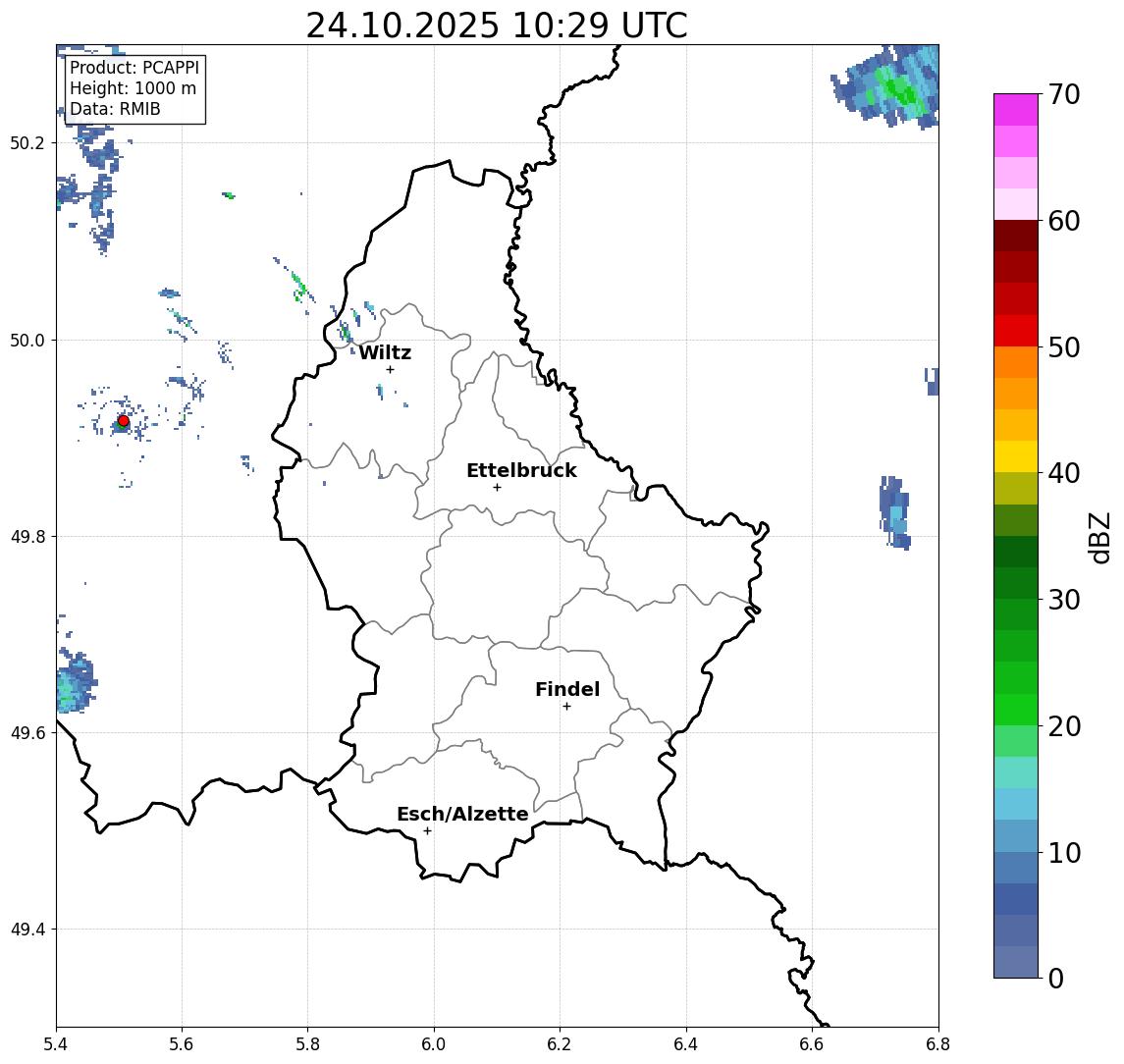Click the yellow colorbar segment just above 40
Screen dimensions: 1124x1064
pyautogui.click(x=1016, y=456)
